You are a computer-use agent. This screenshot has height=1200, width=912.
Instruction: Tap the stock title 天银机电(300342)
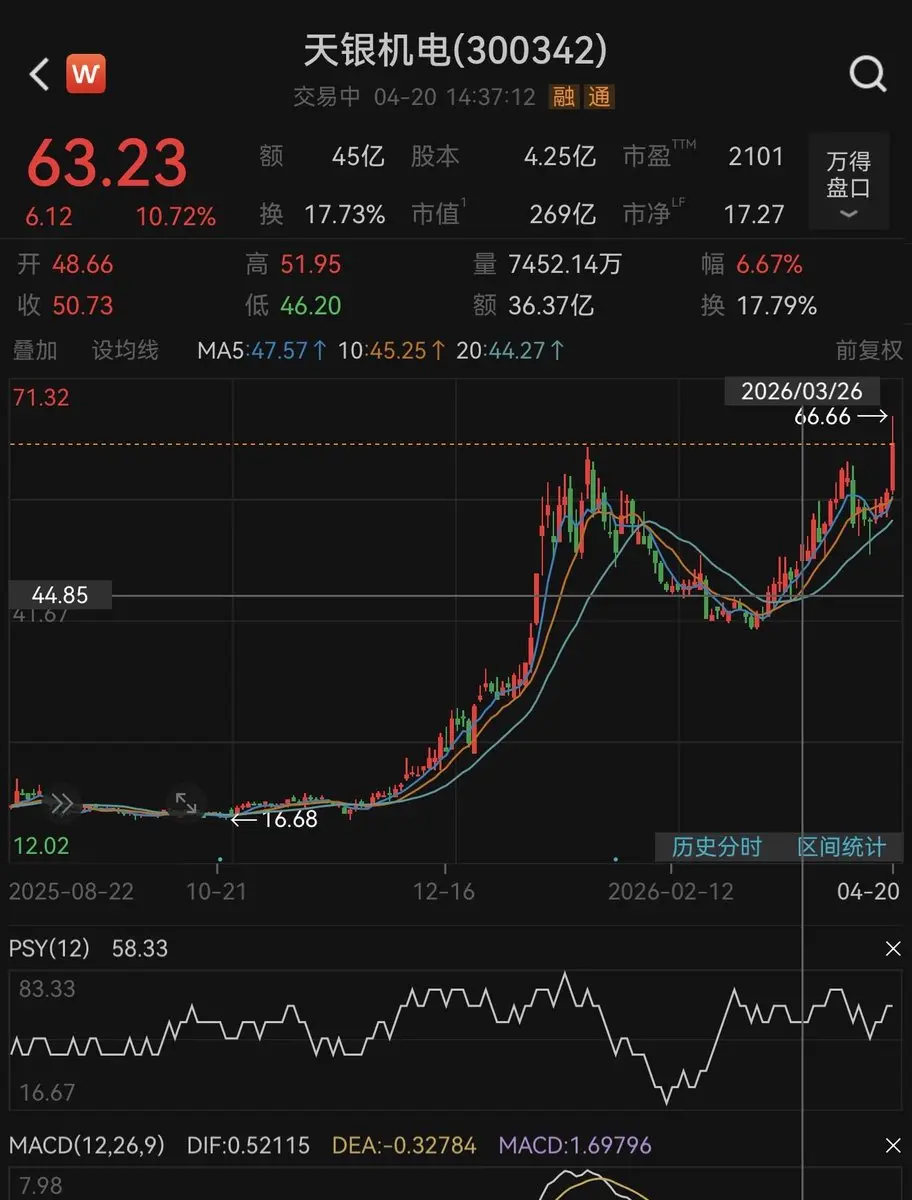click(x=455, y=50)
